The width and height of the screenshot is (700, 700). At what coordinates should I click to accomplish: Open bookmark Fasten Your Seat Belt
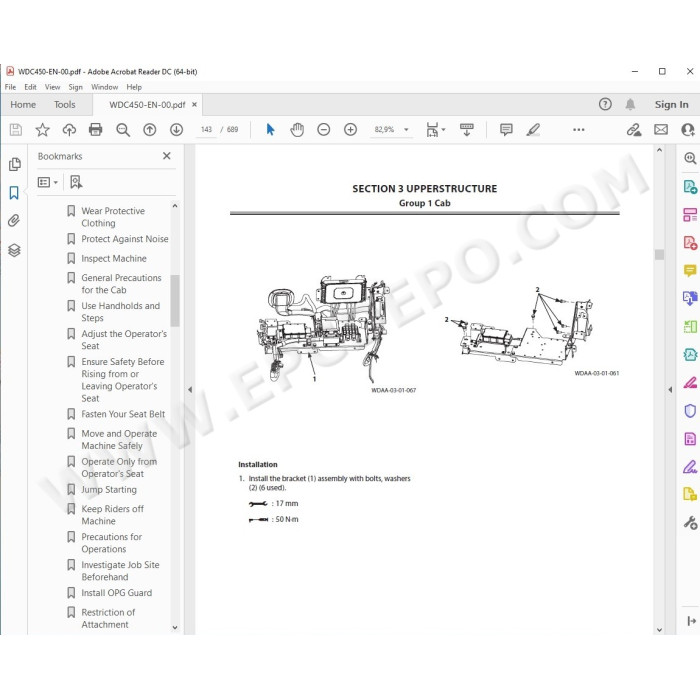coord(123,414)
